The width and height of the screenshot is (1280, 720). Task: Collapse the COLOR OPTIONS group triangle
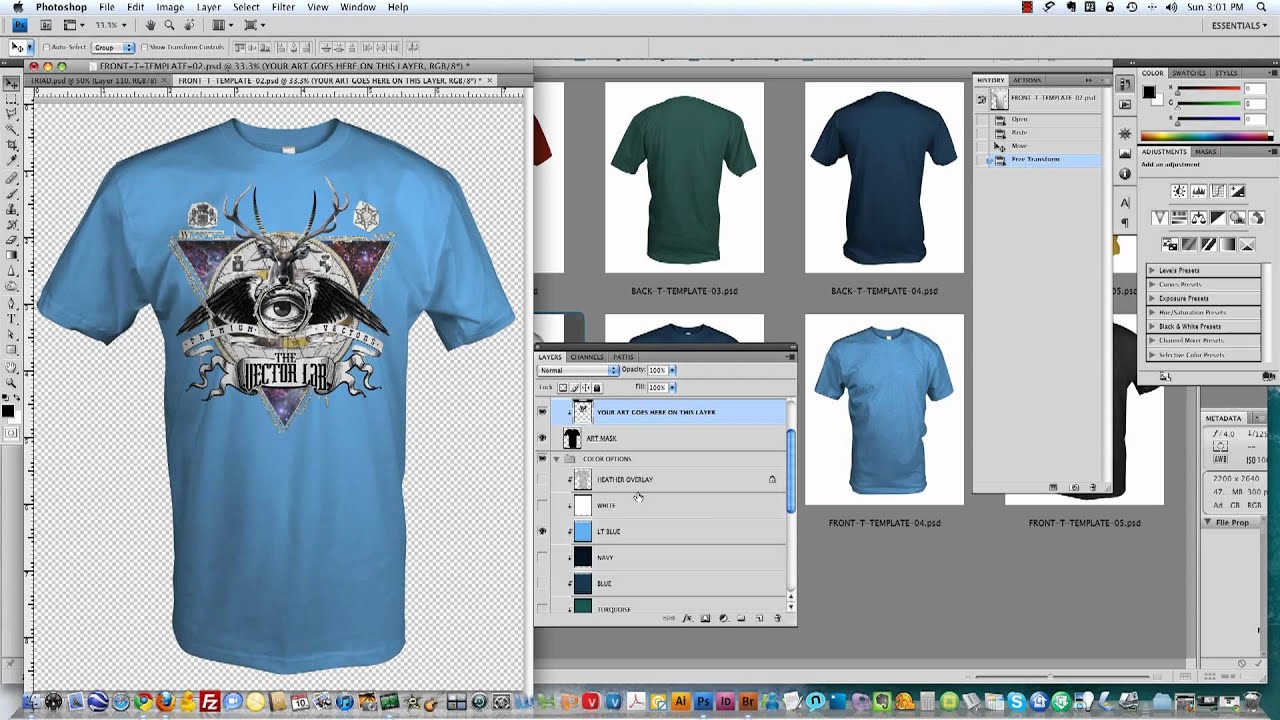556,459
